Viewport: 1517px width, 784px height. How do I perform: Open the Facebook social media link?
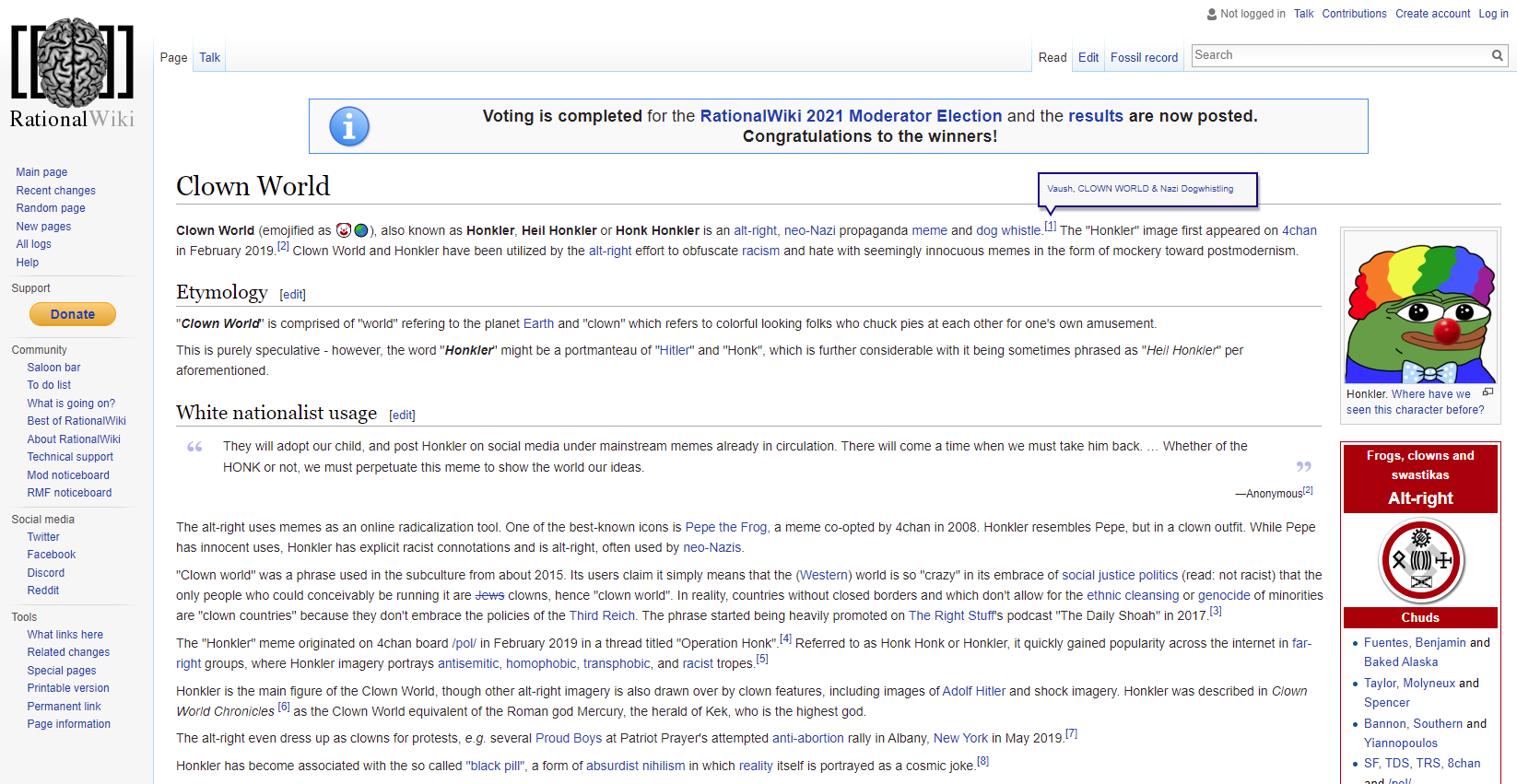pyautogui.click(x=52, y=555)
